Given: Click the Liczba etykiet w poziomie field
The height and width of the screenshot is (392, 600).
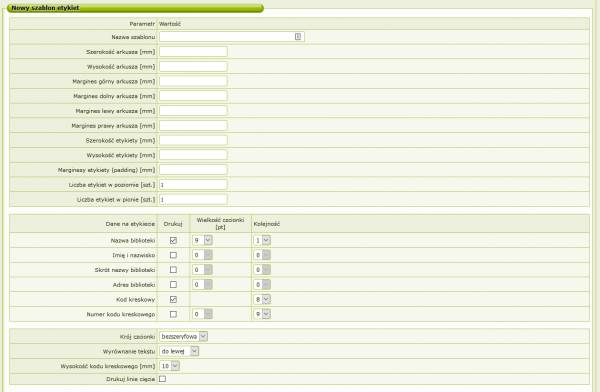Looking at the screenshot, I should coord(193,185).
